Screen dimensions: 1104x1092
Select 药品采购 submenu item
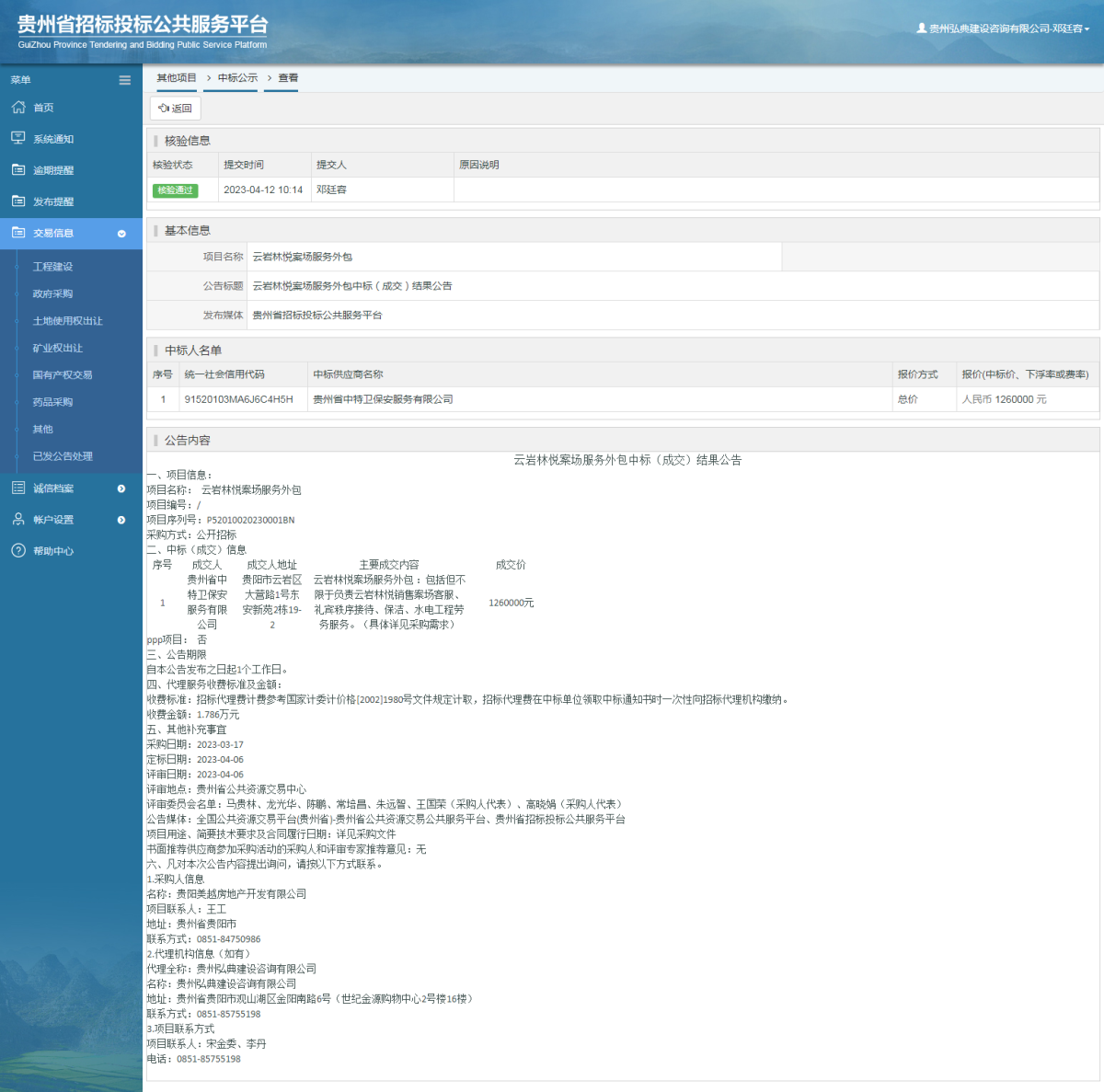(x=52, y=402)
